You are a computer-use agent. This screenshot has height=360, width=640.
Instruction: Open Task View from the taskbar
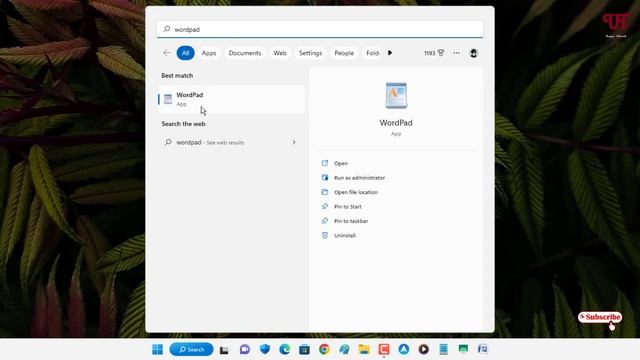224,350
